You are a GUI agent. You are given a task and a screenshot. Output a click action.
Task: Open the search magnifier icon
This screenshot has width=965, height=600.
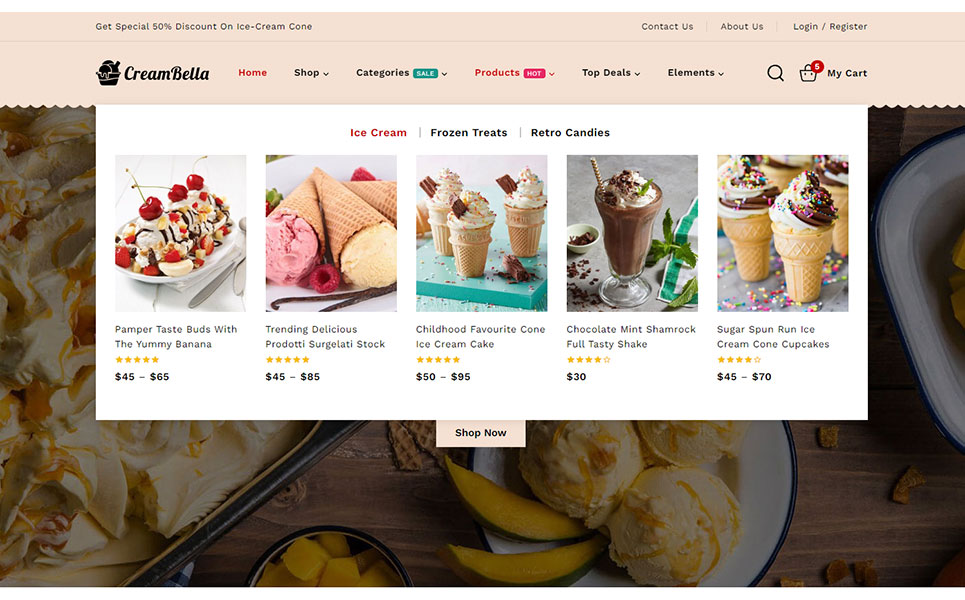click(775, 73)
